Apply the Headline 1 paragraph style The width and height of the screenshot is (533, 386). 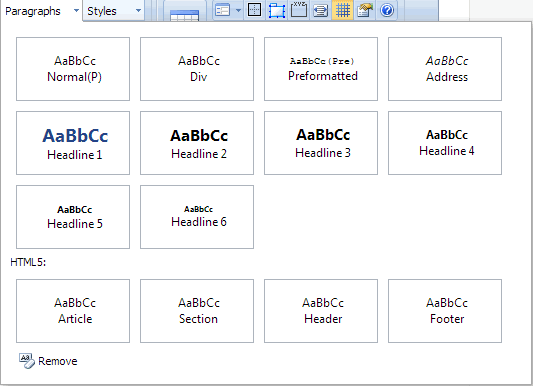(x=73, y=143)
